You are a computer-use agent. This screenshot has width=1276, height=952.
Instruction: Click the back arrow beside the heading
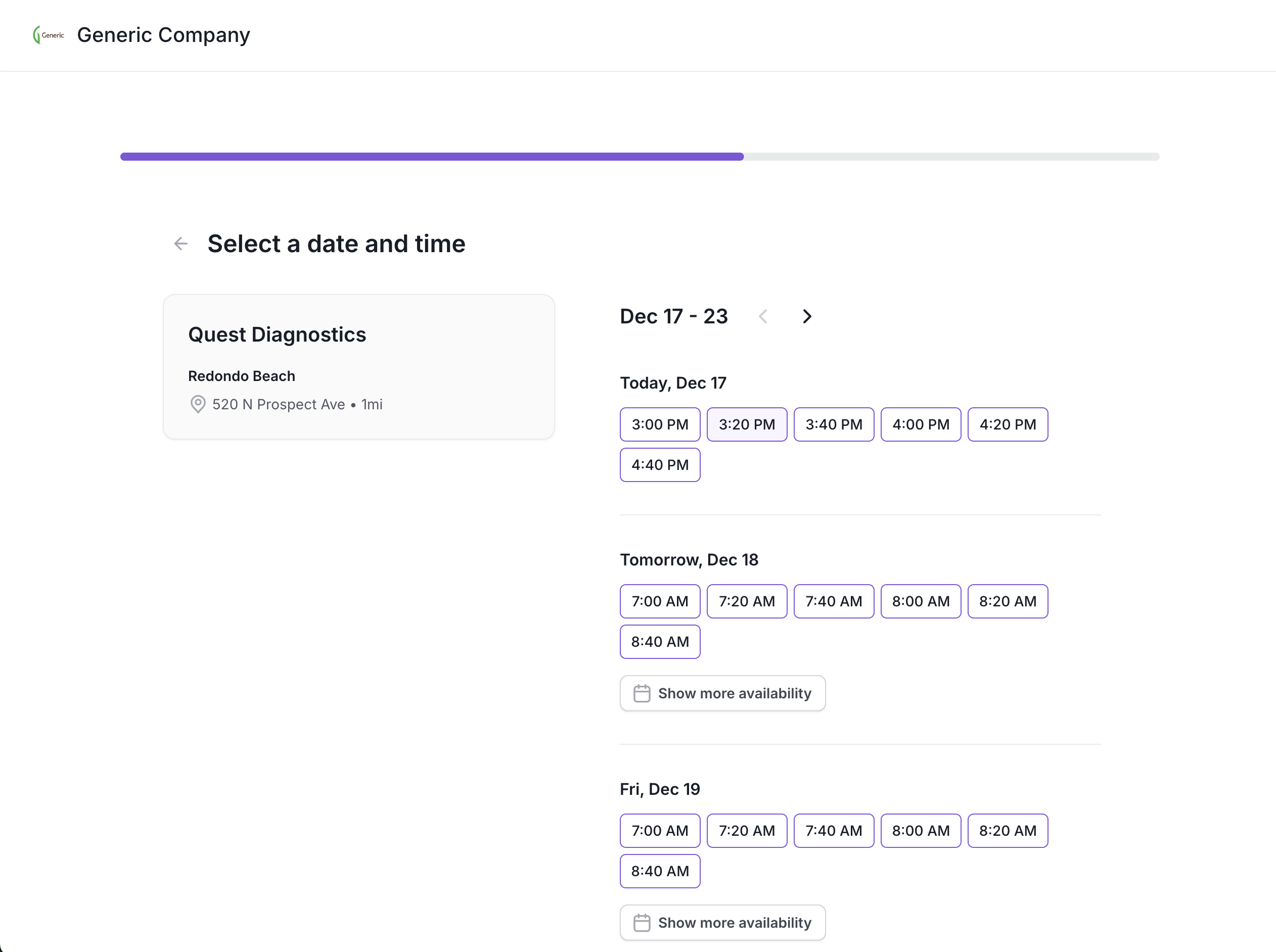181,244
